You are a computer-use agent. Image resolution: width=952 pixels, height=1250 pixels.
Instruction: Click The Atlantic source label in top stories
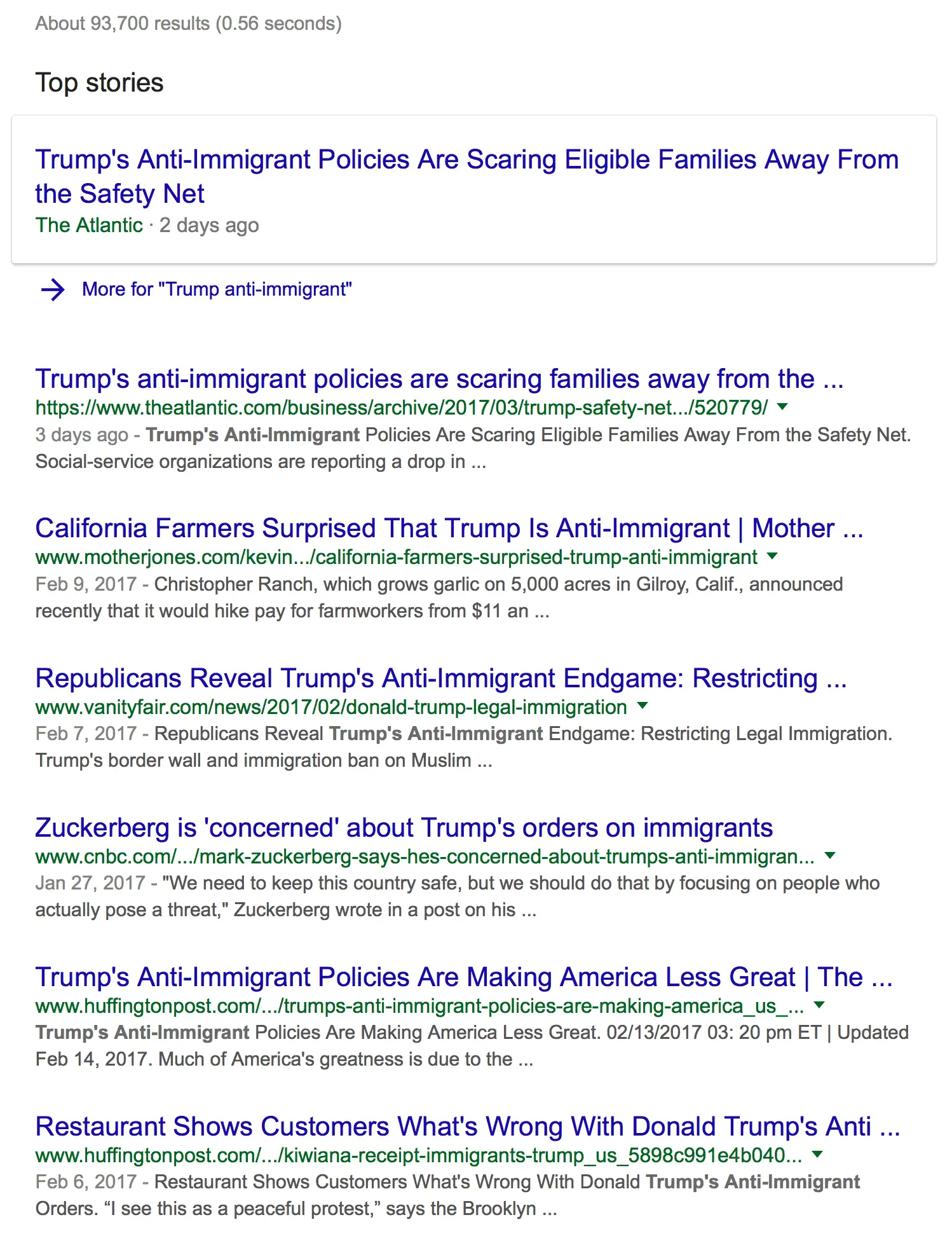point(89,225)
